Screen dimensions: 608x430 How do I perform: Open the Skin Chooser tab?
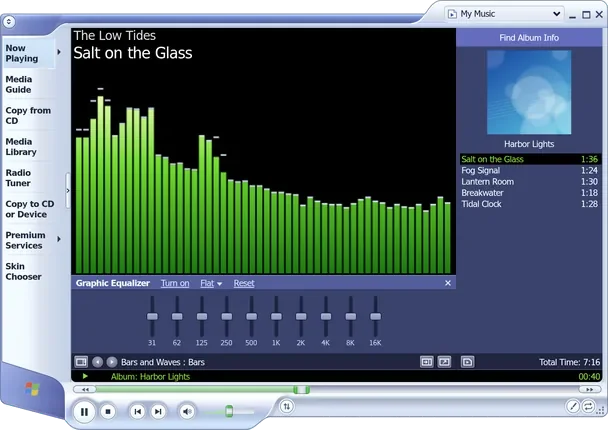click(28, 271)
